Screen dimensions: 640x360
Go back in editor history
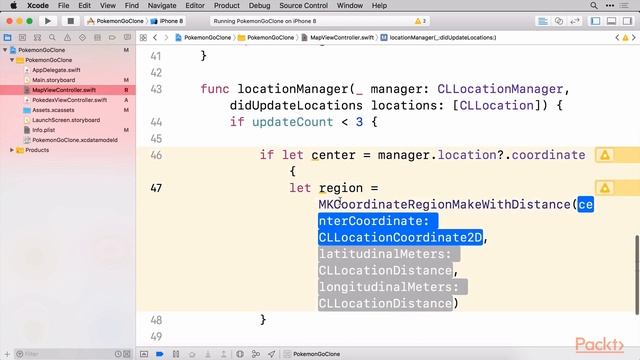pos(155,38)
